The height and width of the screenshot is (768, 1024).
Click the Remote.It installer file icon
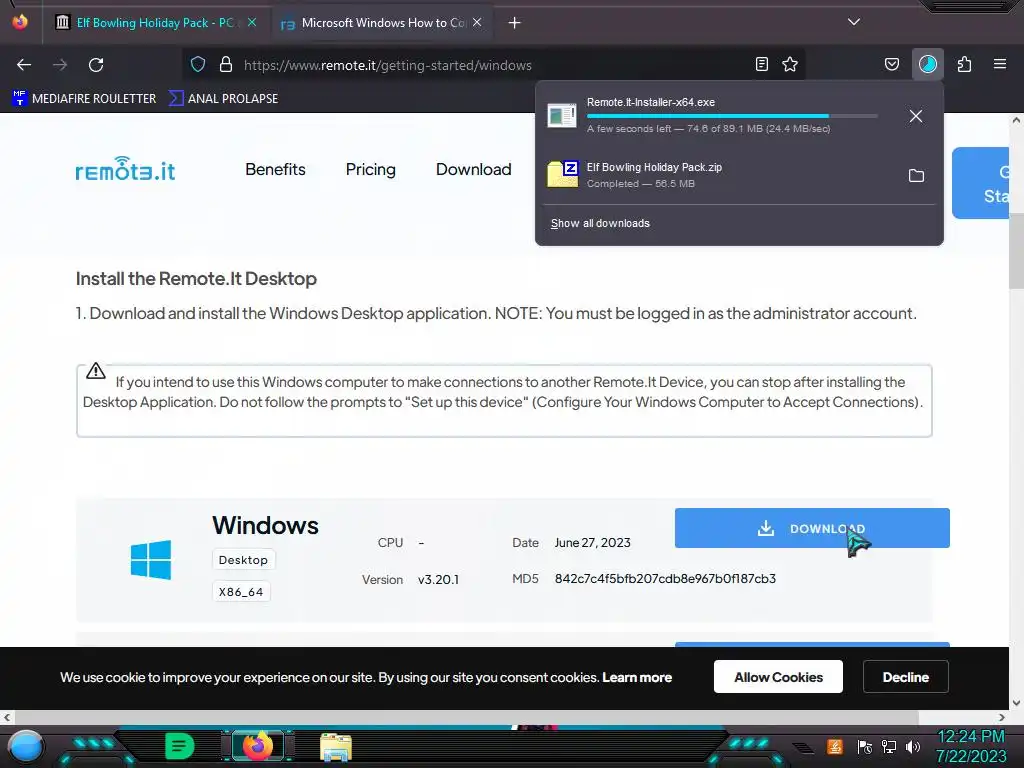[562, 115]
